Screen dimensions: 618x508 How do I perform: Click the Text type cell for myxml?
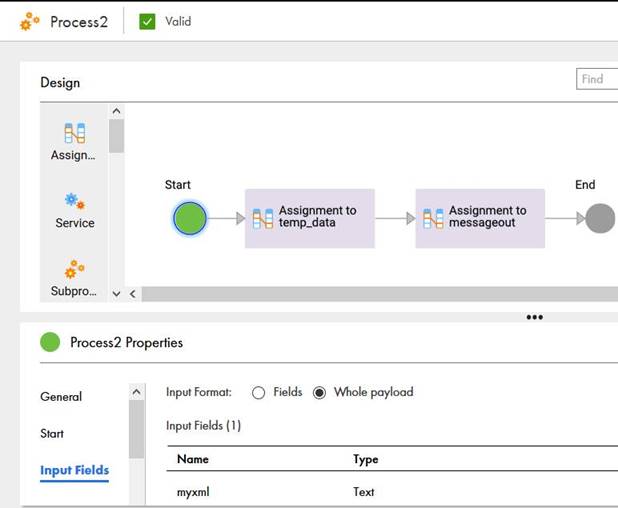click(364, 492)
